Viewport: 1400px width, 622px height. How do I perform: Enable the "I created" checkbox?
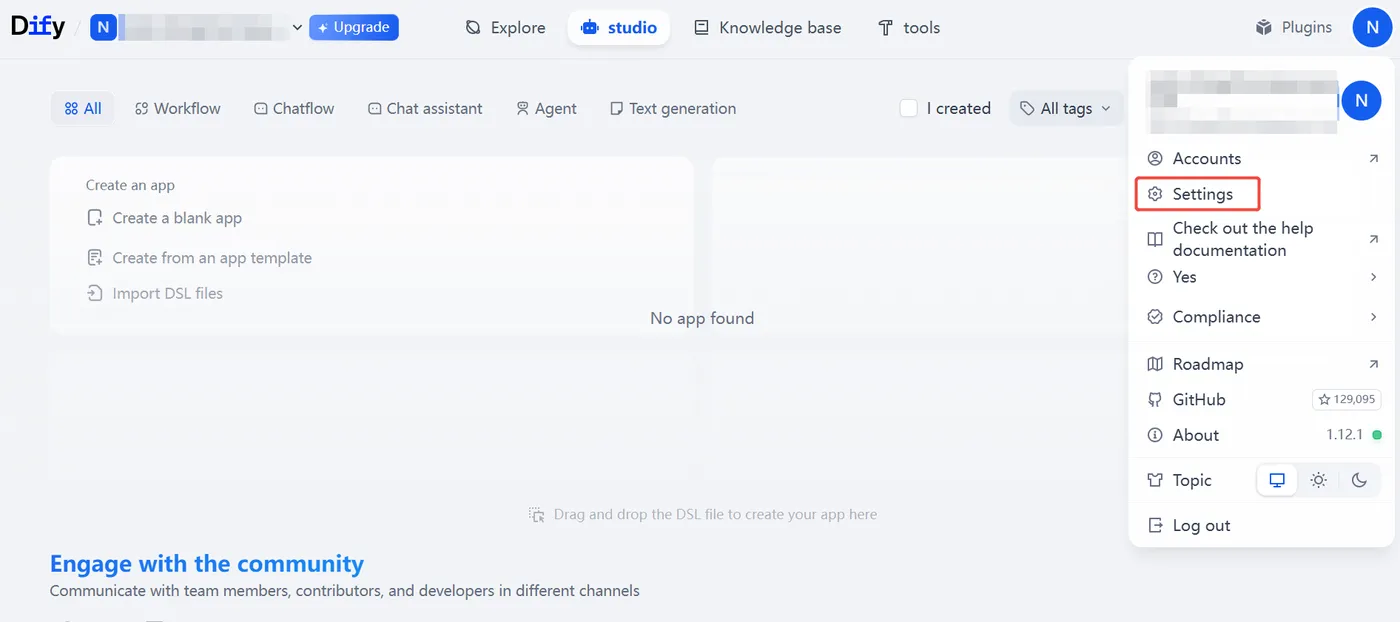coord(909,108)
